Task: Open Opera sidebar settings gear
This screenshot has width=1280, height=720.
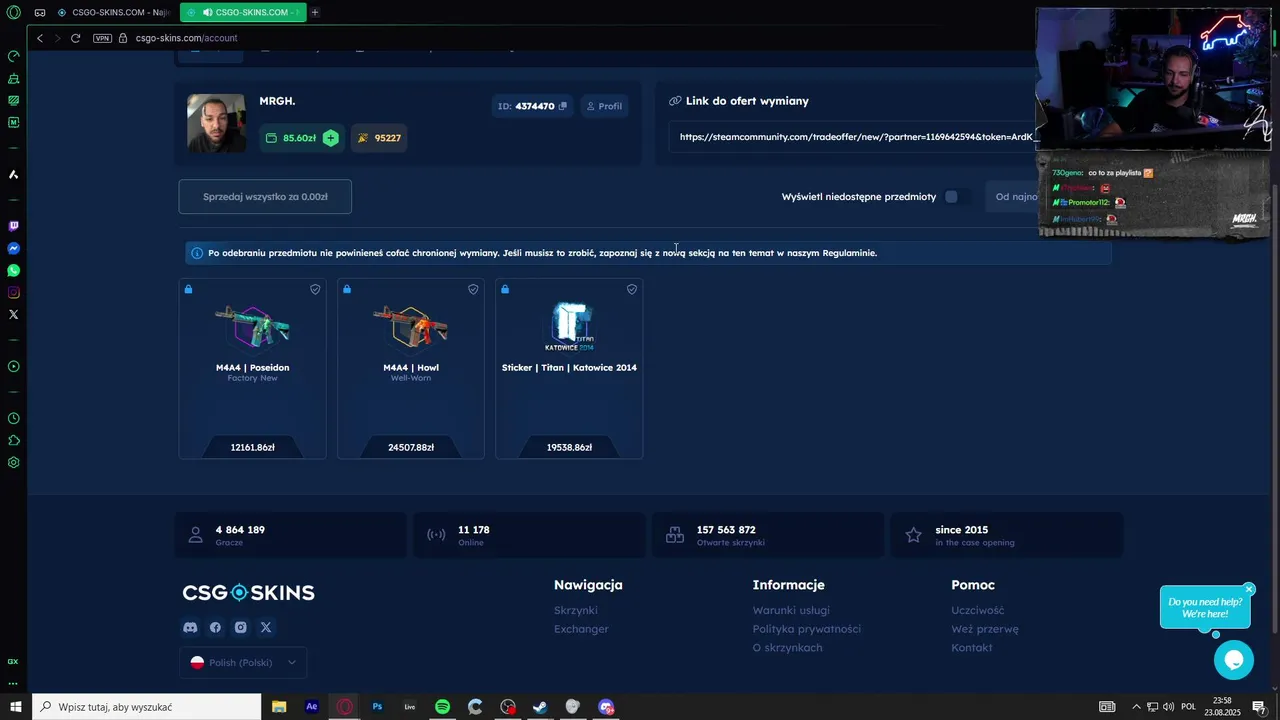Action: (13, 463)
